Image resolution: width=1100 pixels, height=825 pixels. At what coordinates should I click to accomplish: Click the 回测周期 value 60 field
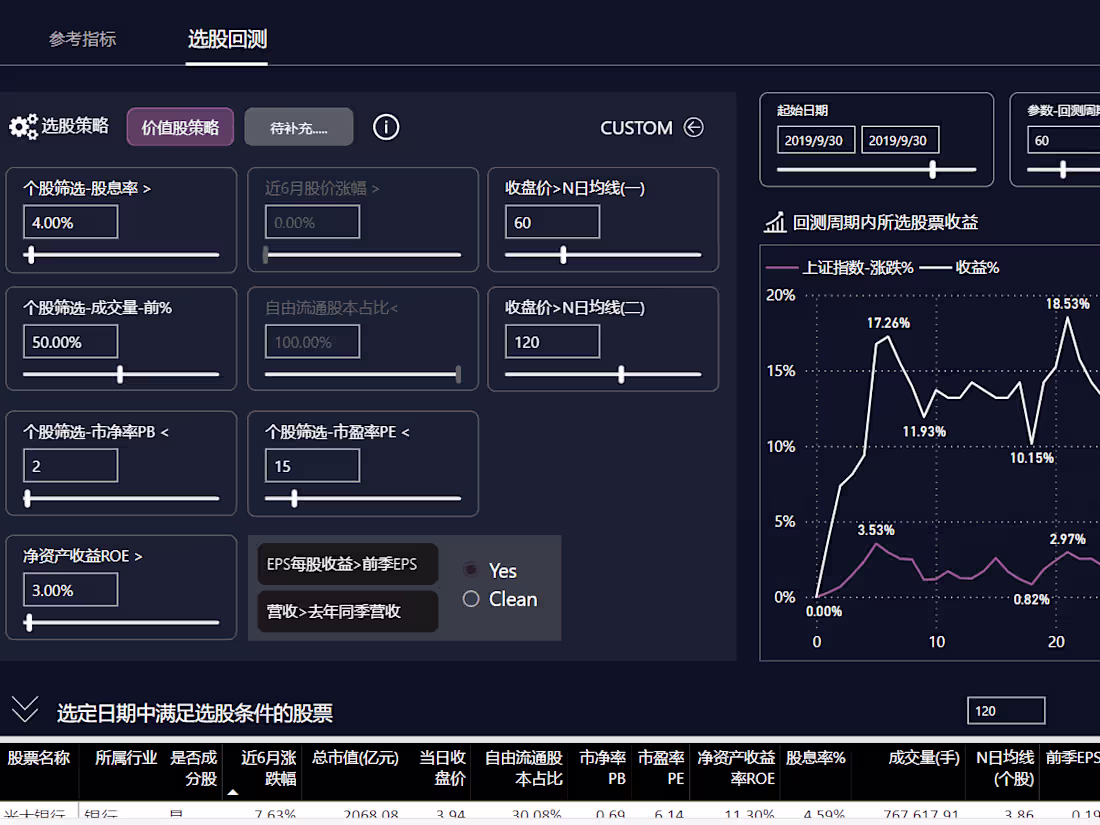pyautogui.click(x=1064, y=140)
